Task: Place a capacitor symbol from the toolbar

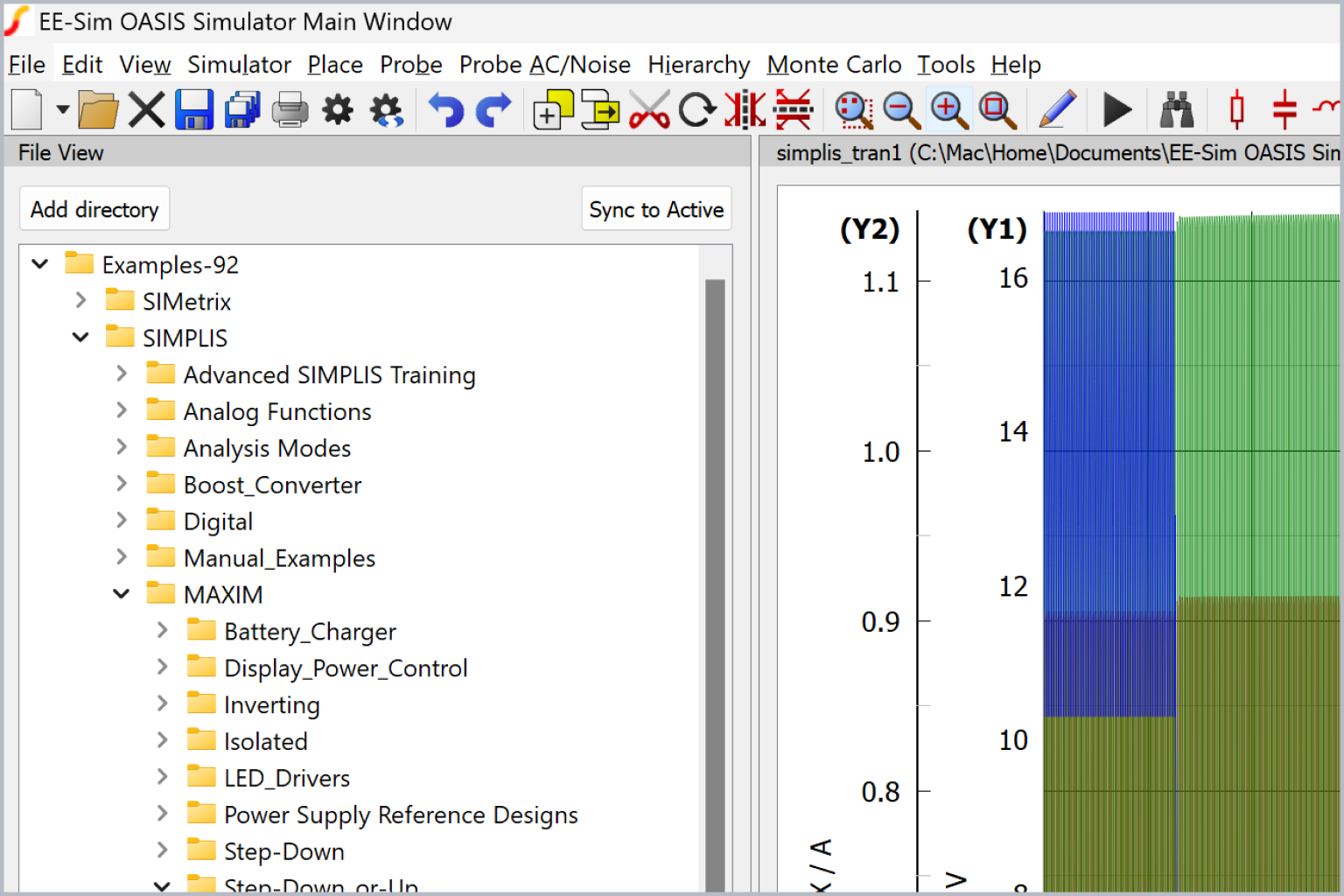Action: (x=1284, y=109)
